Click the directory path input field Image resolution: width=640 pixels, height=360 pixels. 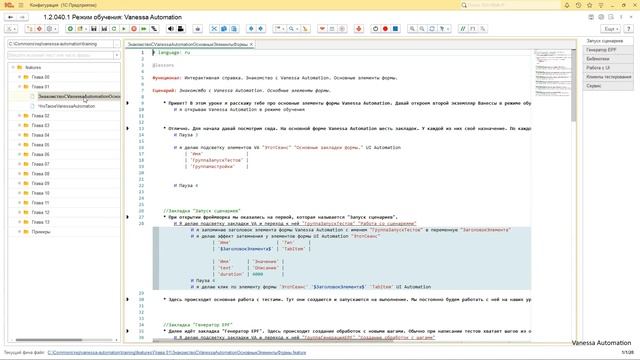pyautogui.click(x=60, y=44)
